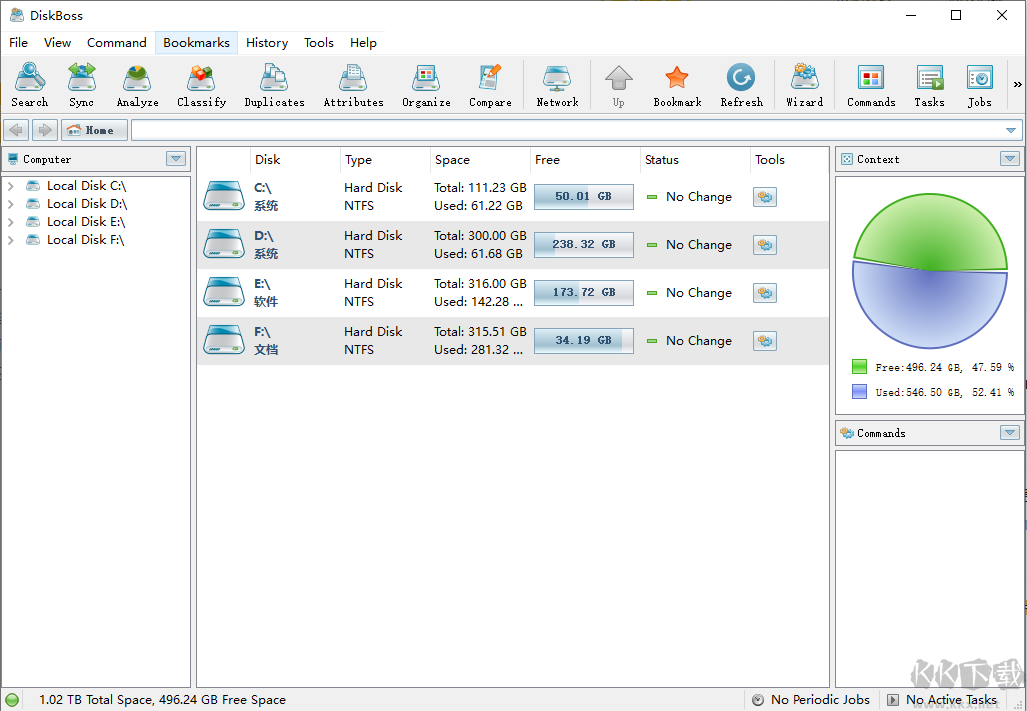Click the tools icon for D:\ drive
The width and height of the screenshot is (1027, 711).
pyautogui.click(x=764, y=245)
